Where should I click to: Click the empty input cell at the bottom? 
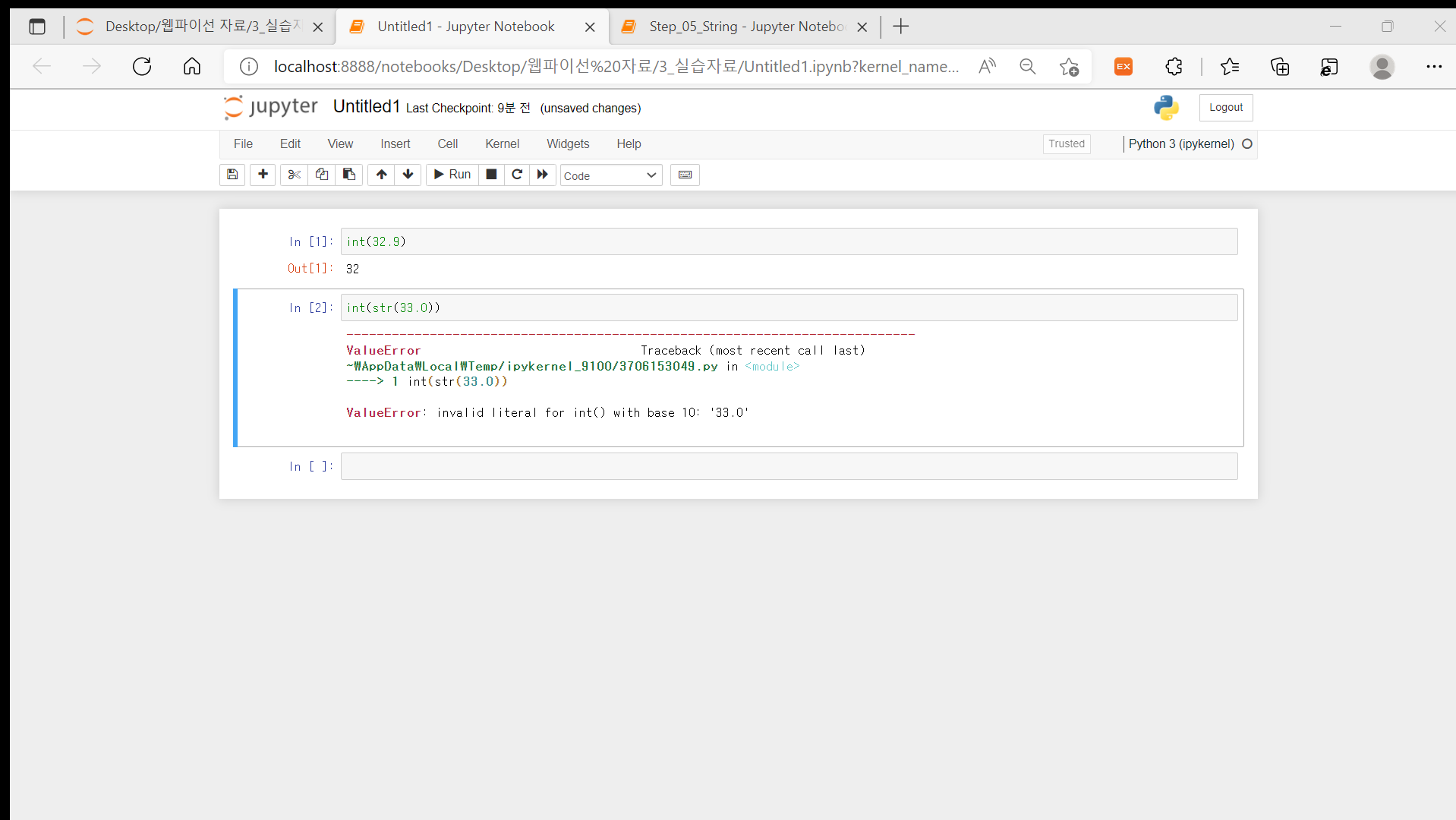pos(789,466)
